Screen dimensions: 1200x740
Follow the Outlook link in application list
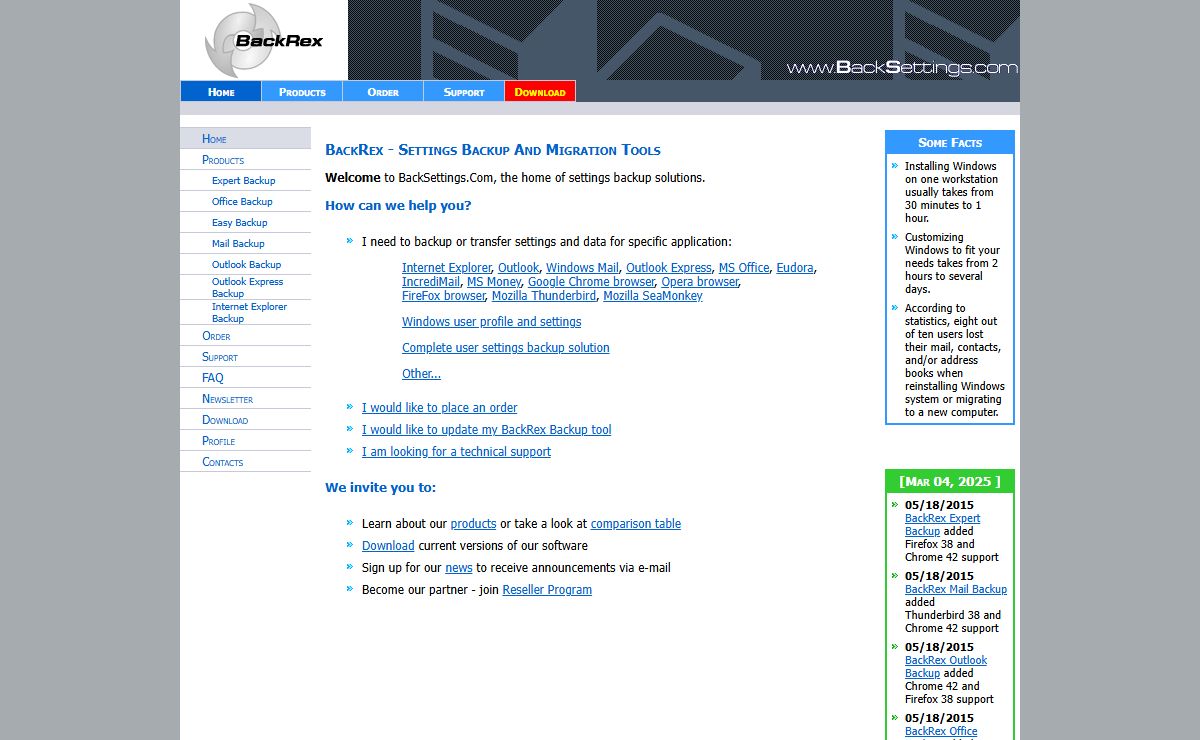tap(518, 267)
